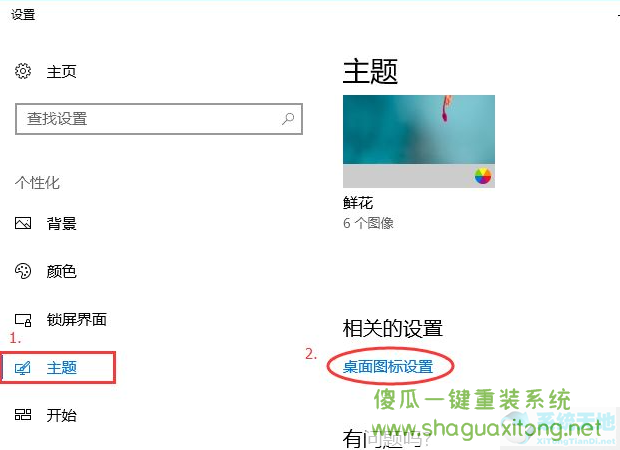Open the 开始 settings page
The height and width of the screenshot is (450, 620).
(61, 415)
